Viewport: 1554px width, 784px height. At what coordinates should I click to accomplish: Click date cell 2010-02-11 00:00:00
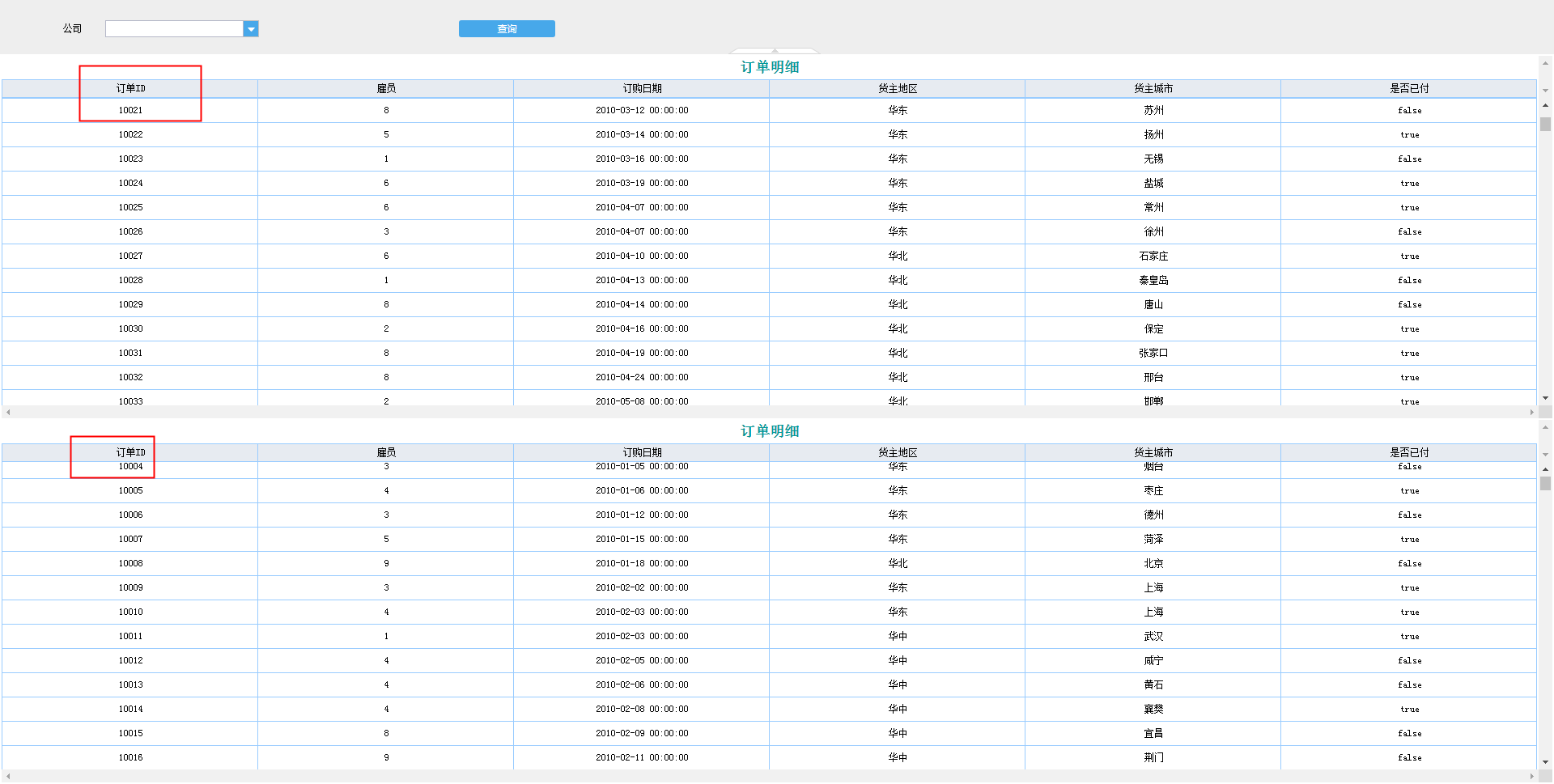point(642,757)
